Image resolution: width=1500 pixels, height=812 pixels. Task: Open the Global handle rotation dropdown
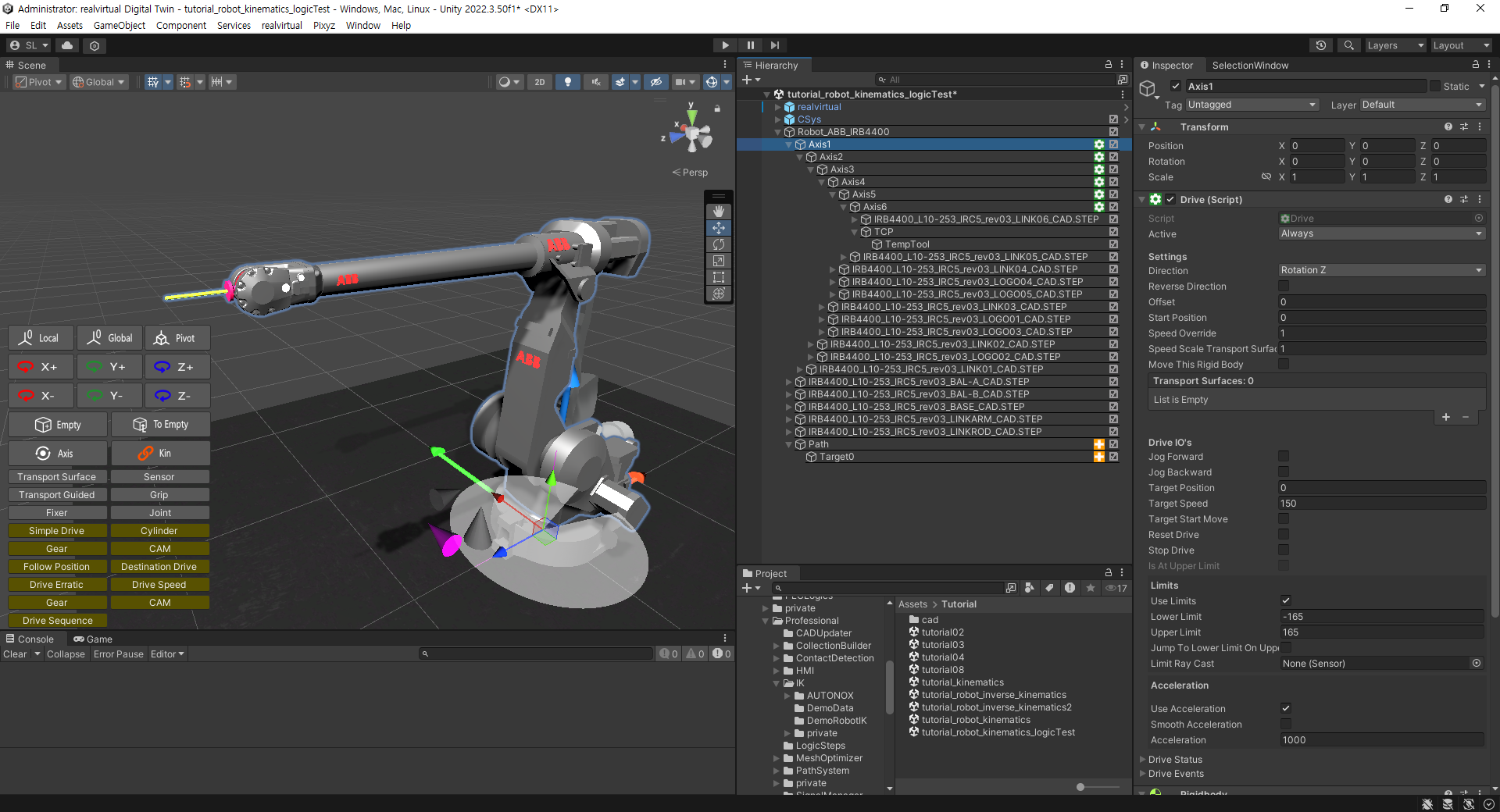point(98,82)
